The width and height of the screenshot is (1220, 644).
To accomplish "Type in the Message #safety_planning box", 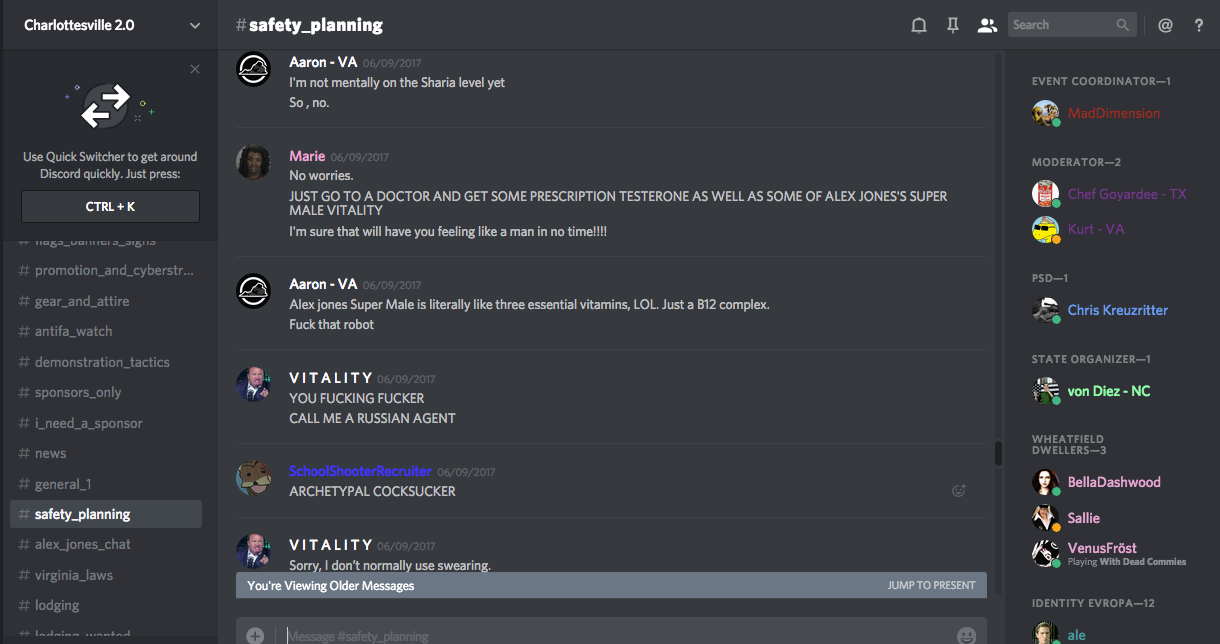I will tap(600, 635).
